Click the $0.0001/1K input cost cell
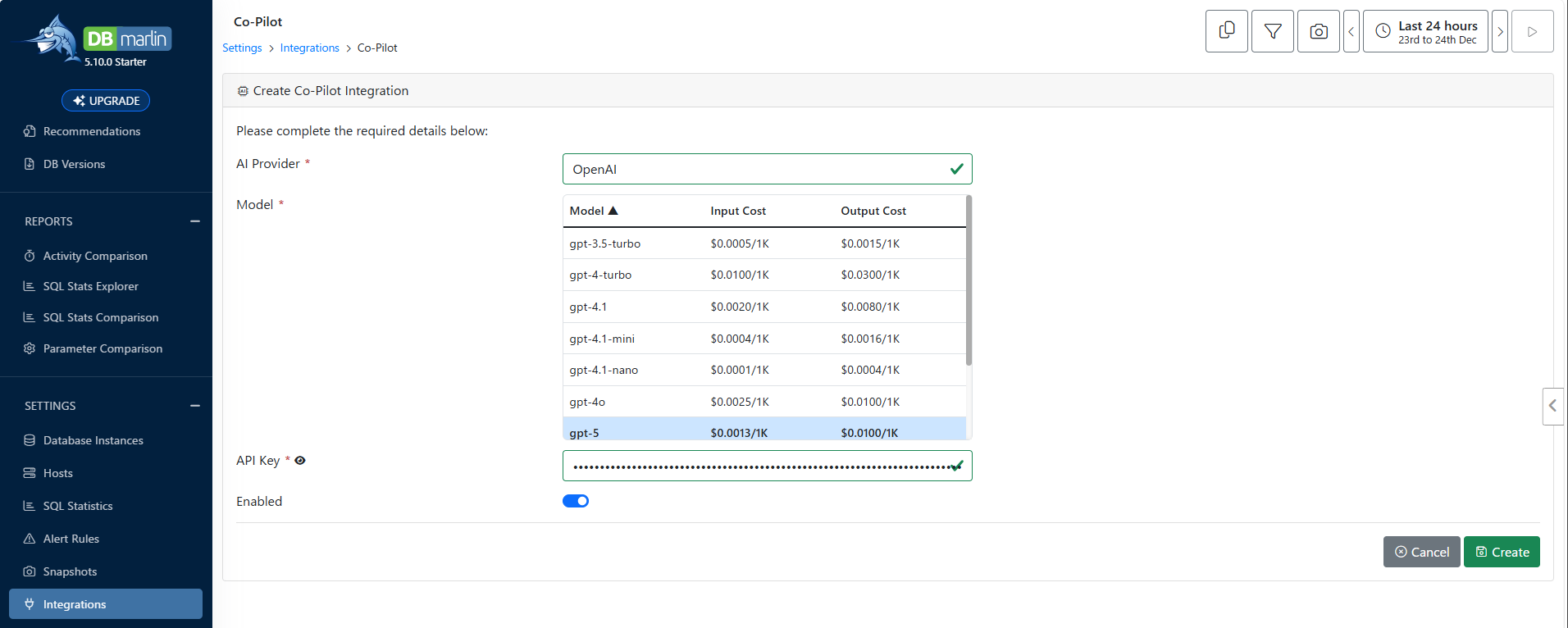 coord(740,370)
